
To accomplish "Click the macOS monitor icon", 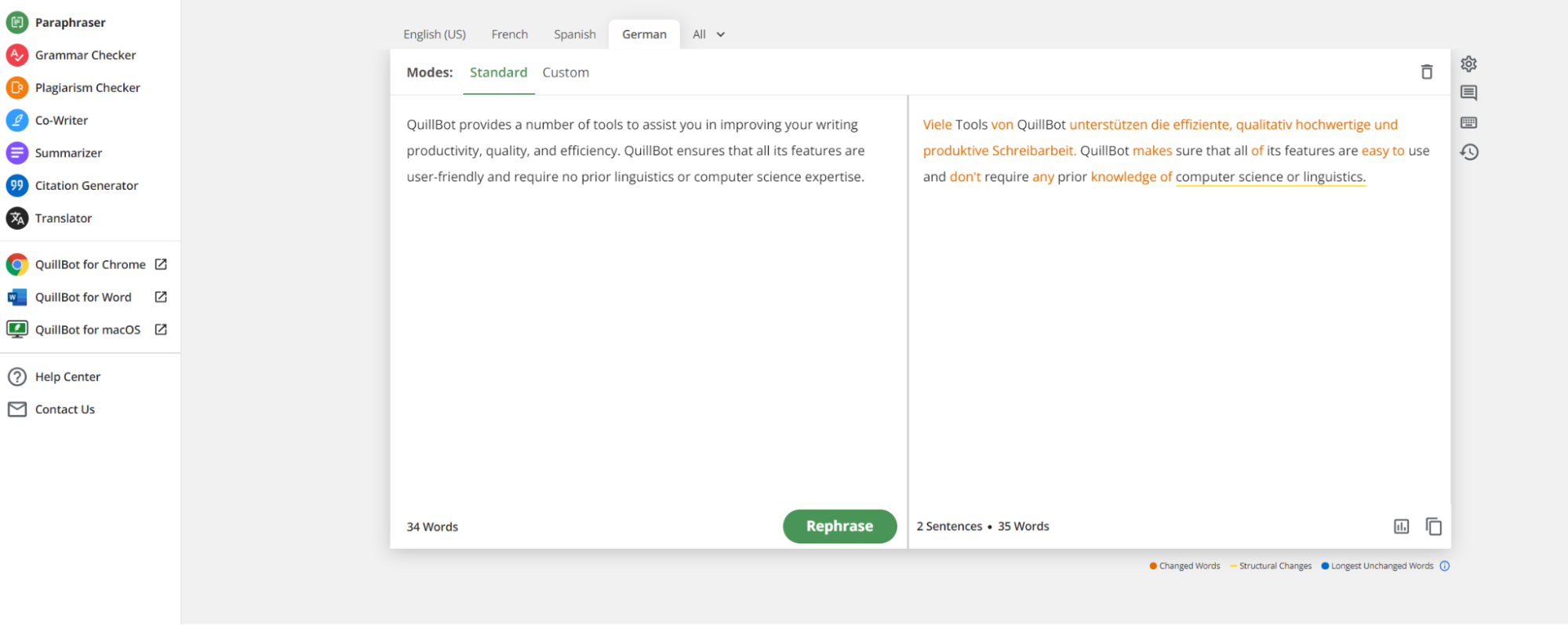I will point(17,329).
